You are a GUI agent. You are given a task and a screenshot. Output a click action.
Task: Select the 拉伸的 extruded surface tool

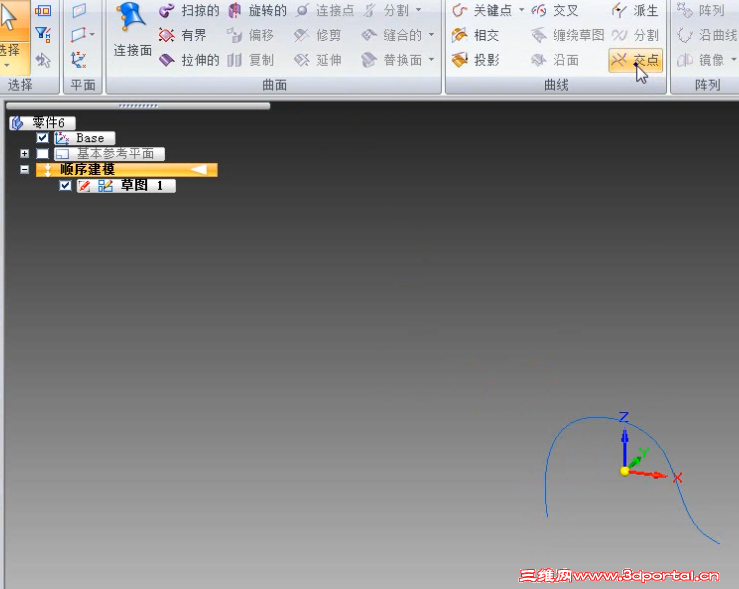click(x=189, y=60)
